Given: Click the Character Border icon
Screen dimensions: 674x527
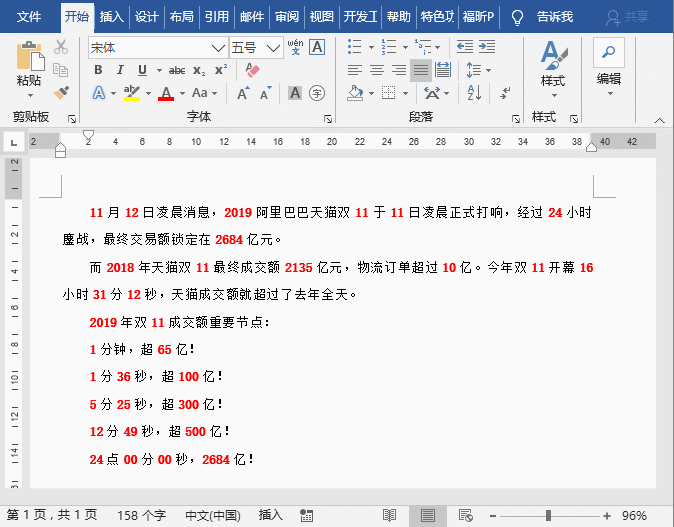Looking at the screenshot, I should [317, 47].
